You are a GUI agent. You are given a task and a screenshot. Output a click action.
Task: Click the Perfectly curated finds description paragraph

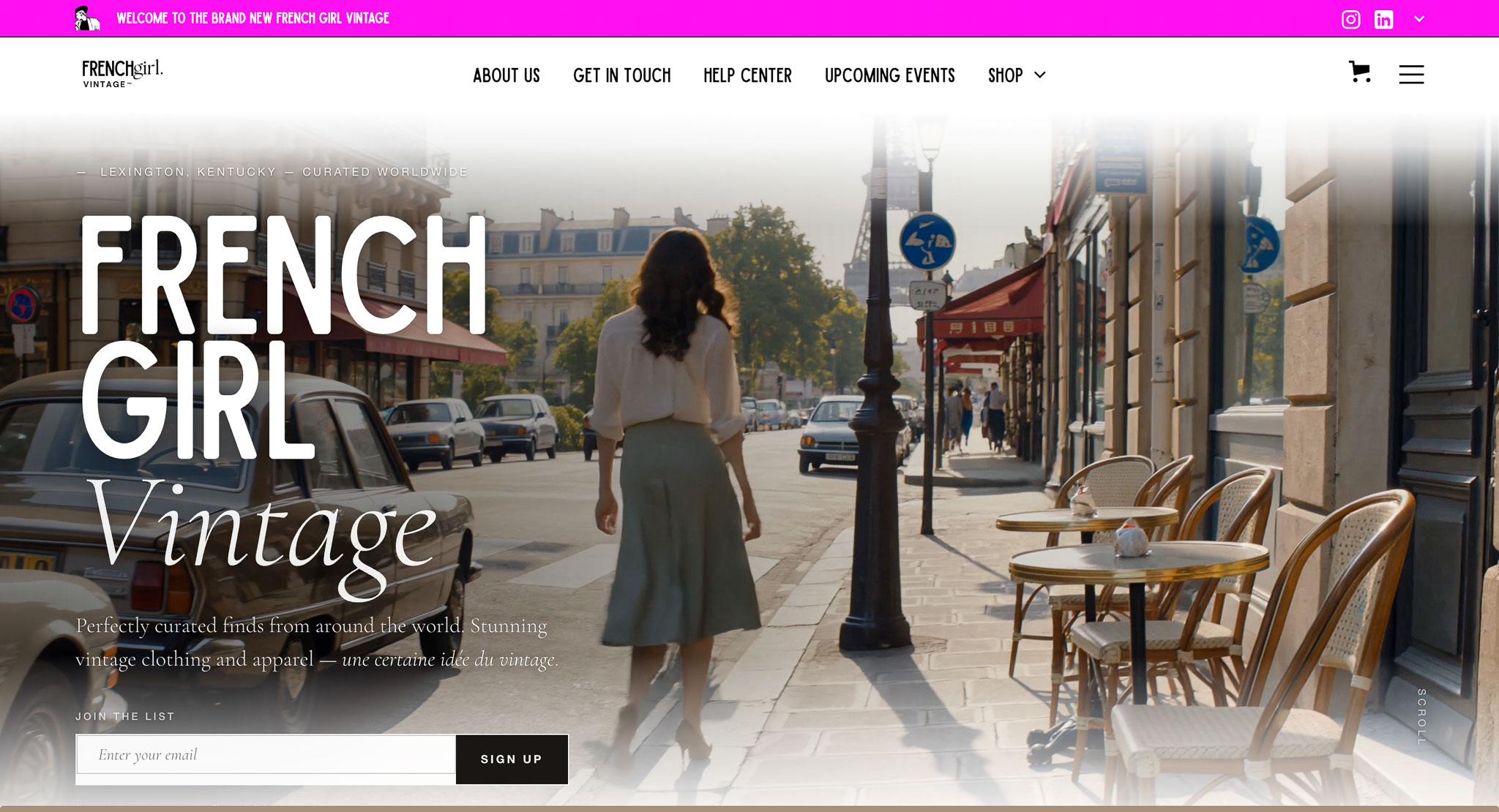click(317, 642)
